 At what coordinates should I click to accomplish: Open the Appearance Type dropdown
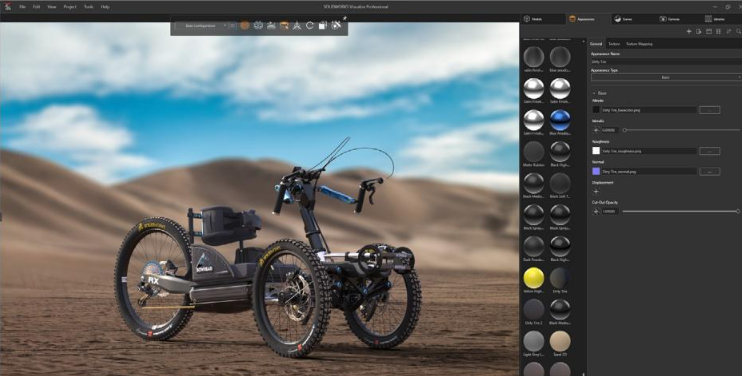666,77
